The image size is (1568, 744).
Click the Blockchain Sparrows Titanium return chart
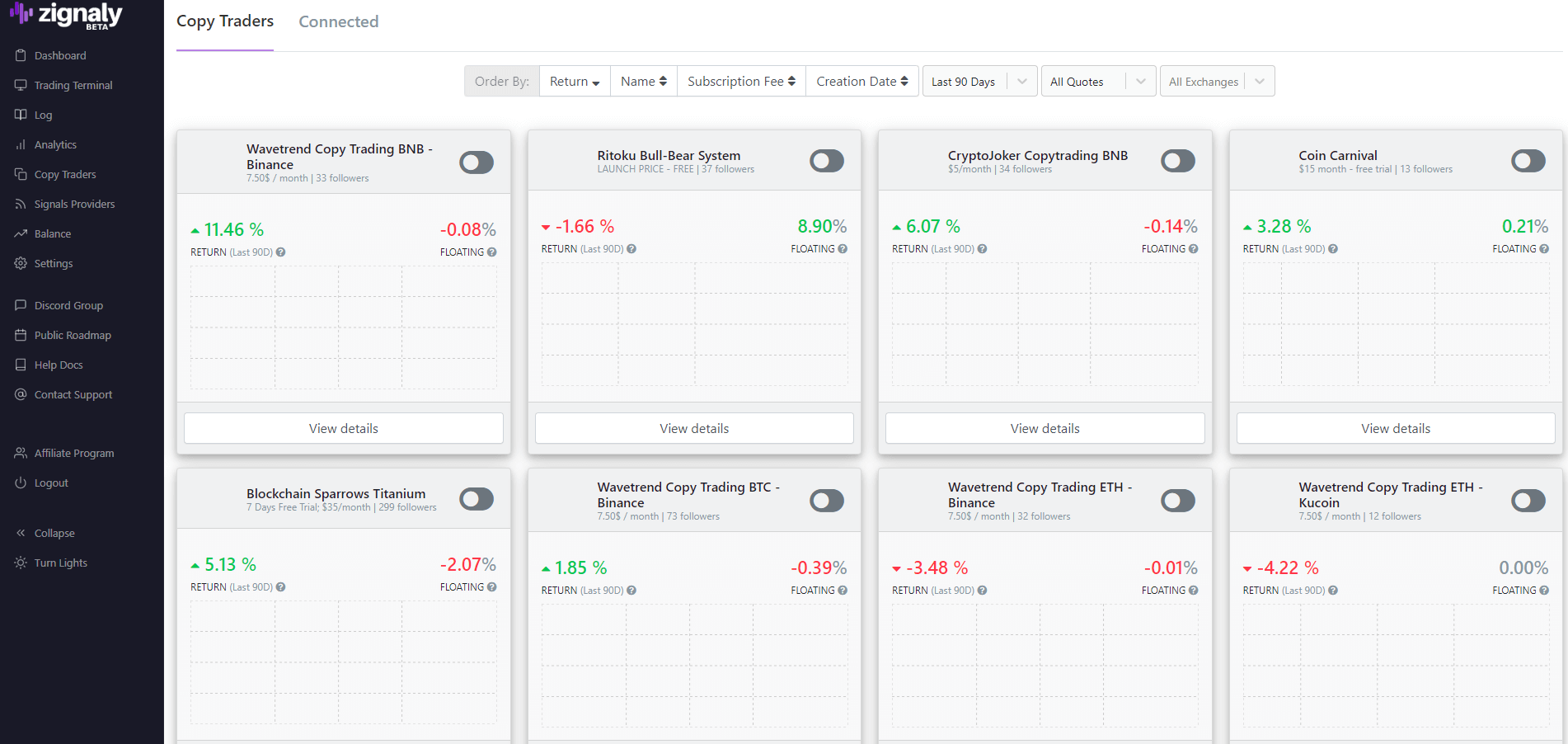(344, 662)
